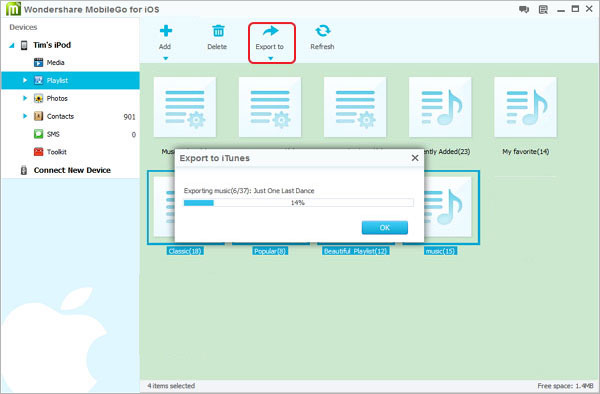Click the '4 items selected' status text
The image size is (600, 394).
coord(171,386)
